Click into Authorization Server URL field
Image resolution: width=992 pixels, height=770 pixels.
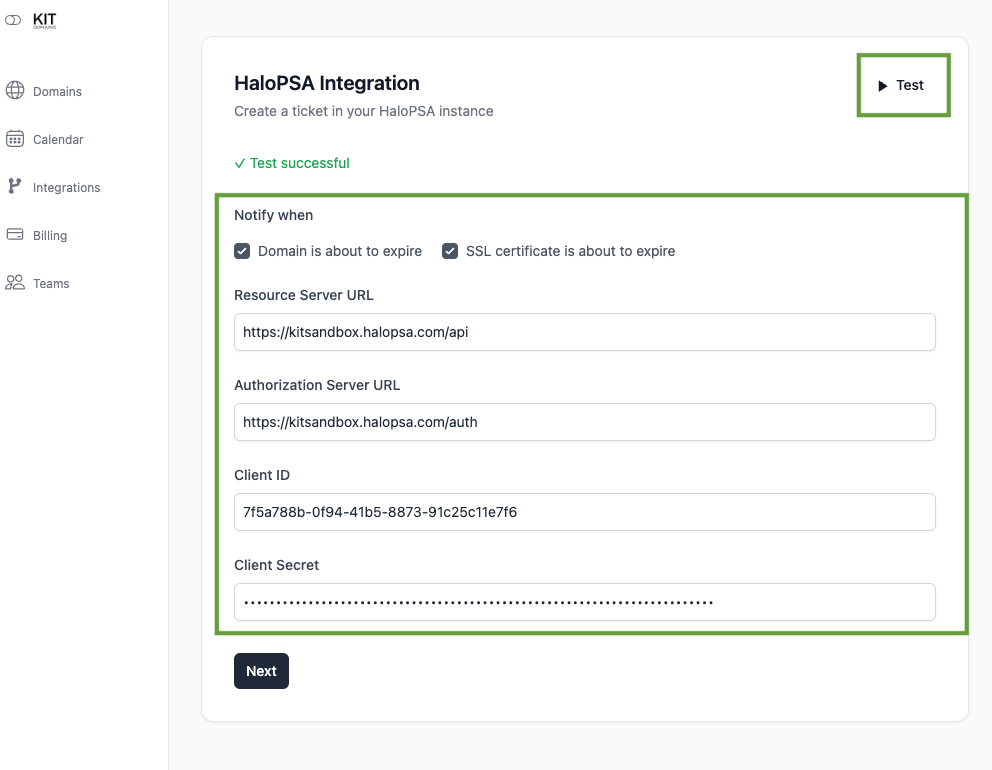(x=584, y=422)
